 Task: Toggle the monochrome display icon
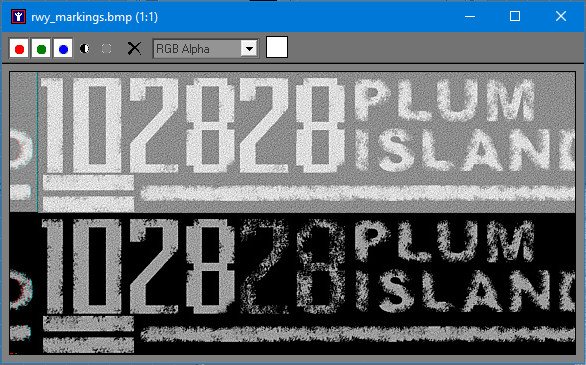[x=107, y=49]
